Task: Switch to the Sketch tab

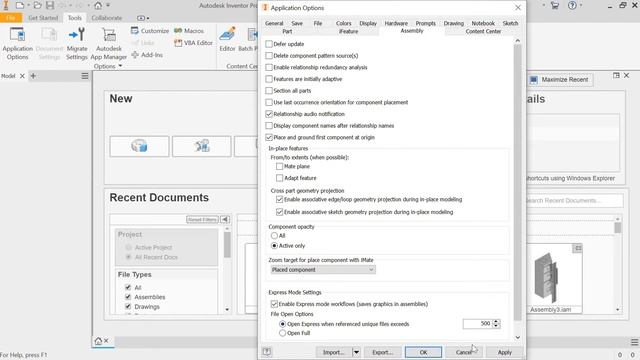Action: [x=510, y=23]
